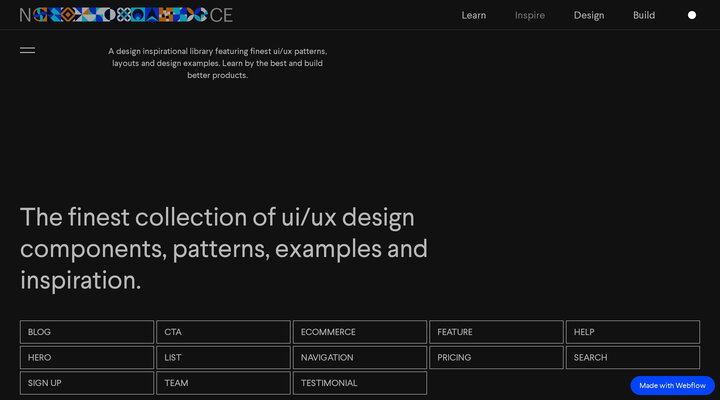
Task: Open the BLOG category
Action: pyautogui.click(x=87, y=332)
